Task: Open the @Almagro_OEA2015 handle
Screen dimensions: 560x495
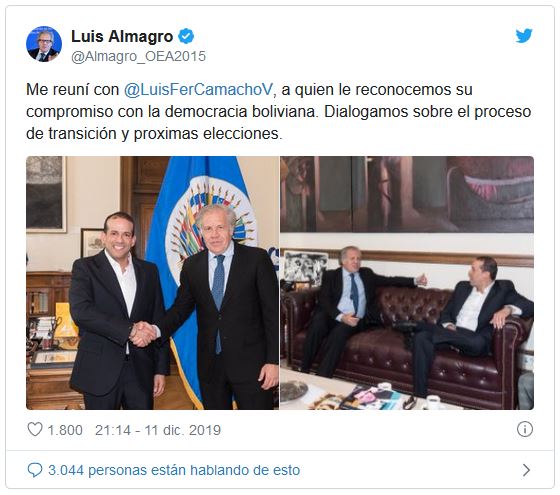Action: click(x=138, y=56)
